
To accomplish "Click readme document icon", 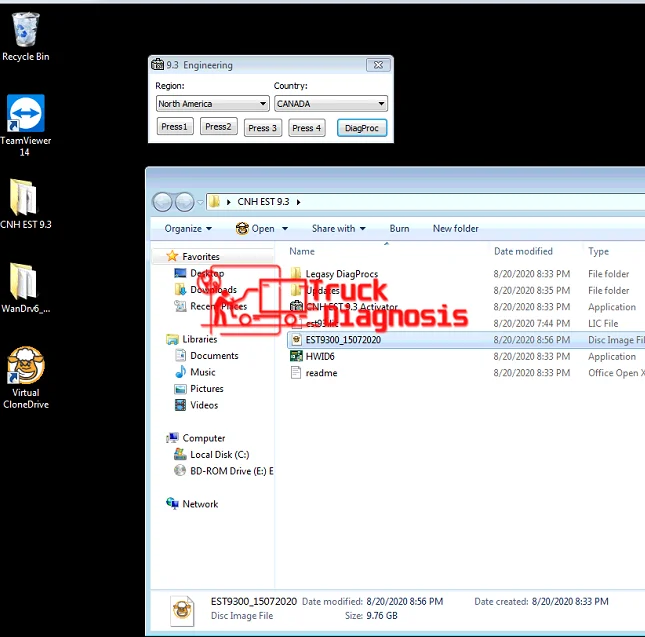I will (296, 373).
